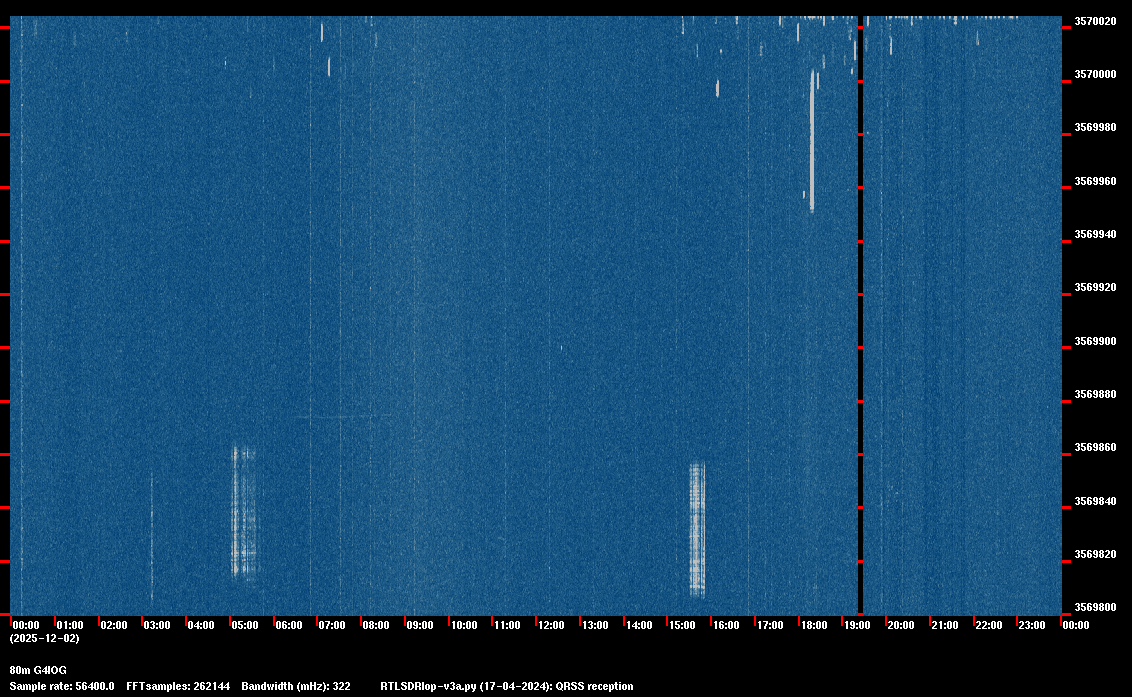The height and width of the screenshot is (697, 1132).
Task: Click the 15:00 time label
Action: pos(682,625)
